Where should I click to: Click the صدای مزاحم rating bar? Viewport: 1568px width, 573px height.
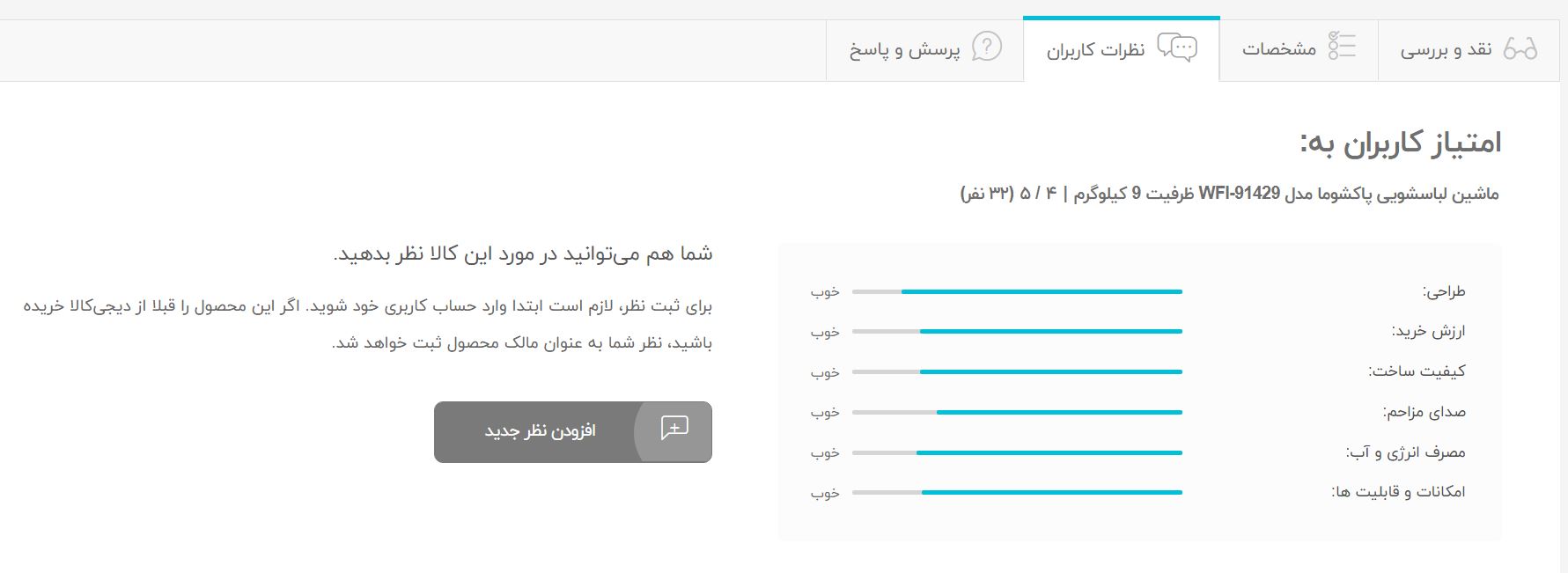[x=1017, y=412]
